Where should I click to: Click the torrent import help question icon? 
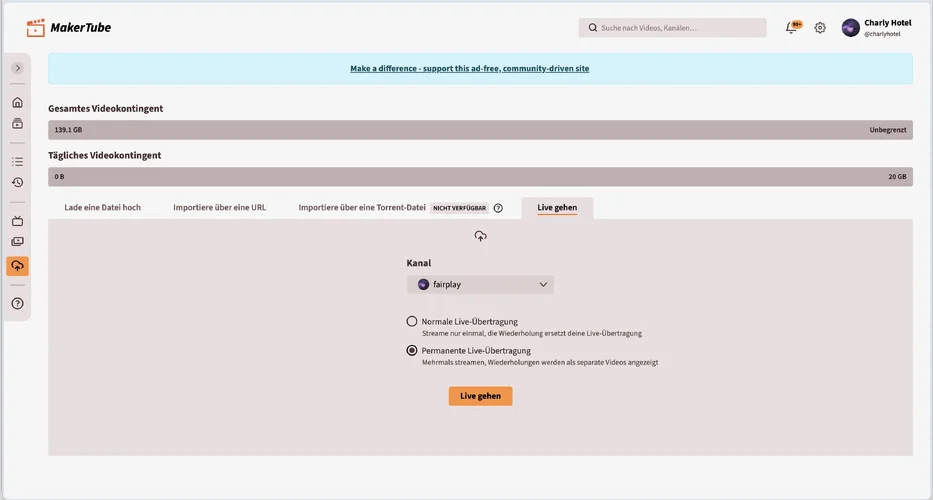[499, 208]
